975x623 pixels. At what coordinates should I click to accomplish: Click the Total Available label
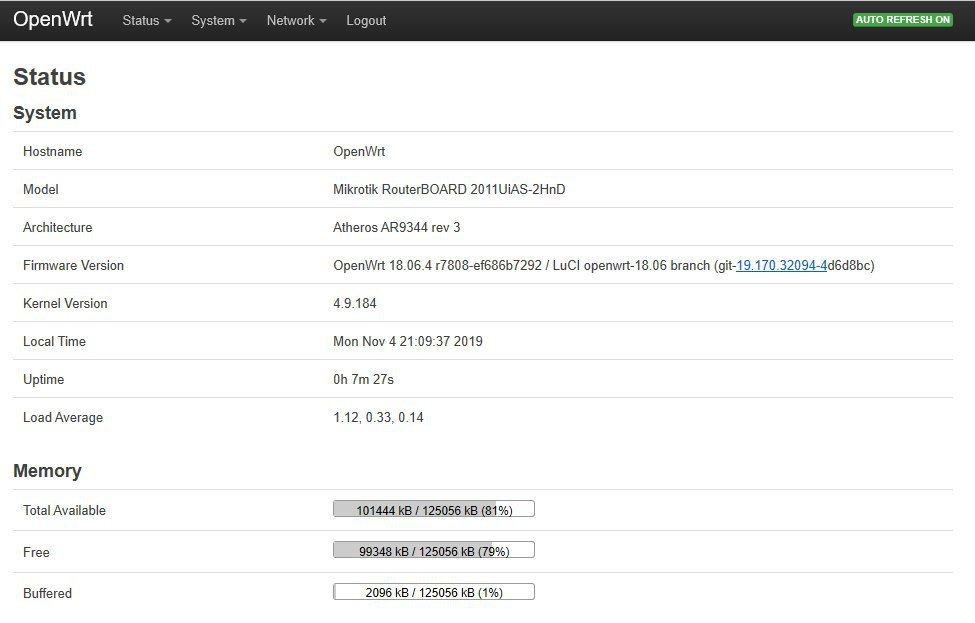click(64, 510)
